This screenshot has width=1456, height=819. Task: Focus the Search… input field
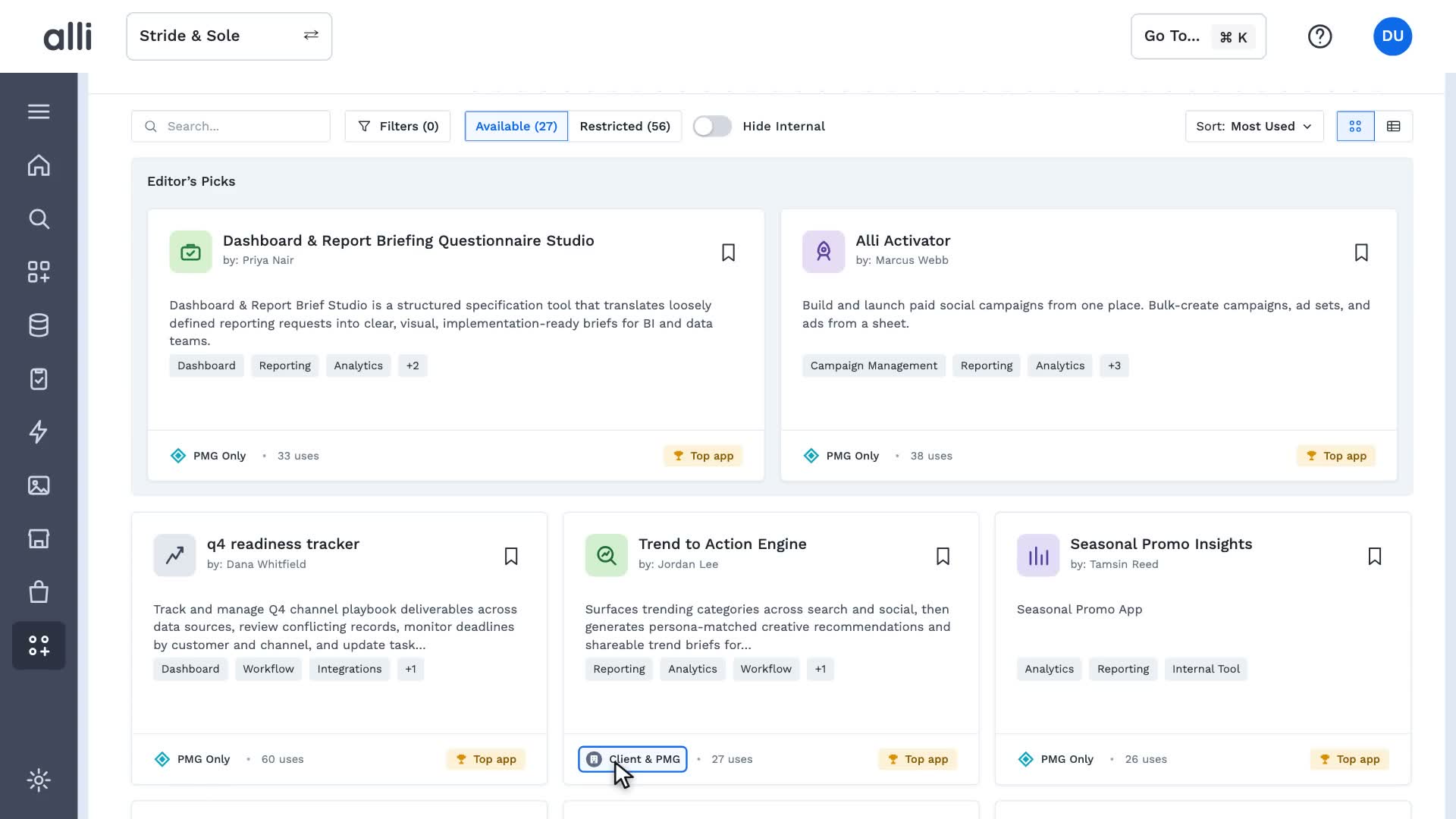coord(231,126)
